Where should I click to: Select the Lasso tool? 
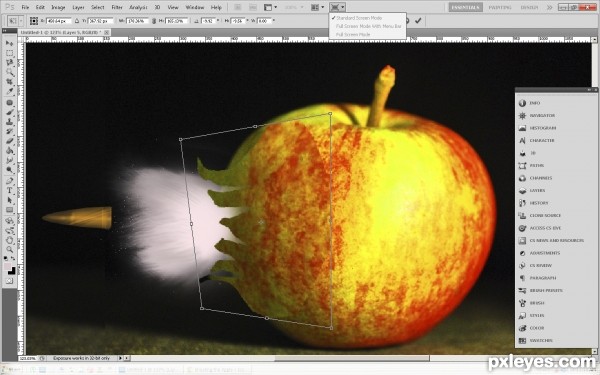(10, 62)
